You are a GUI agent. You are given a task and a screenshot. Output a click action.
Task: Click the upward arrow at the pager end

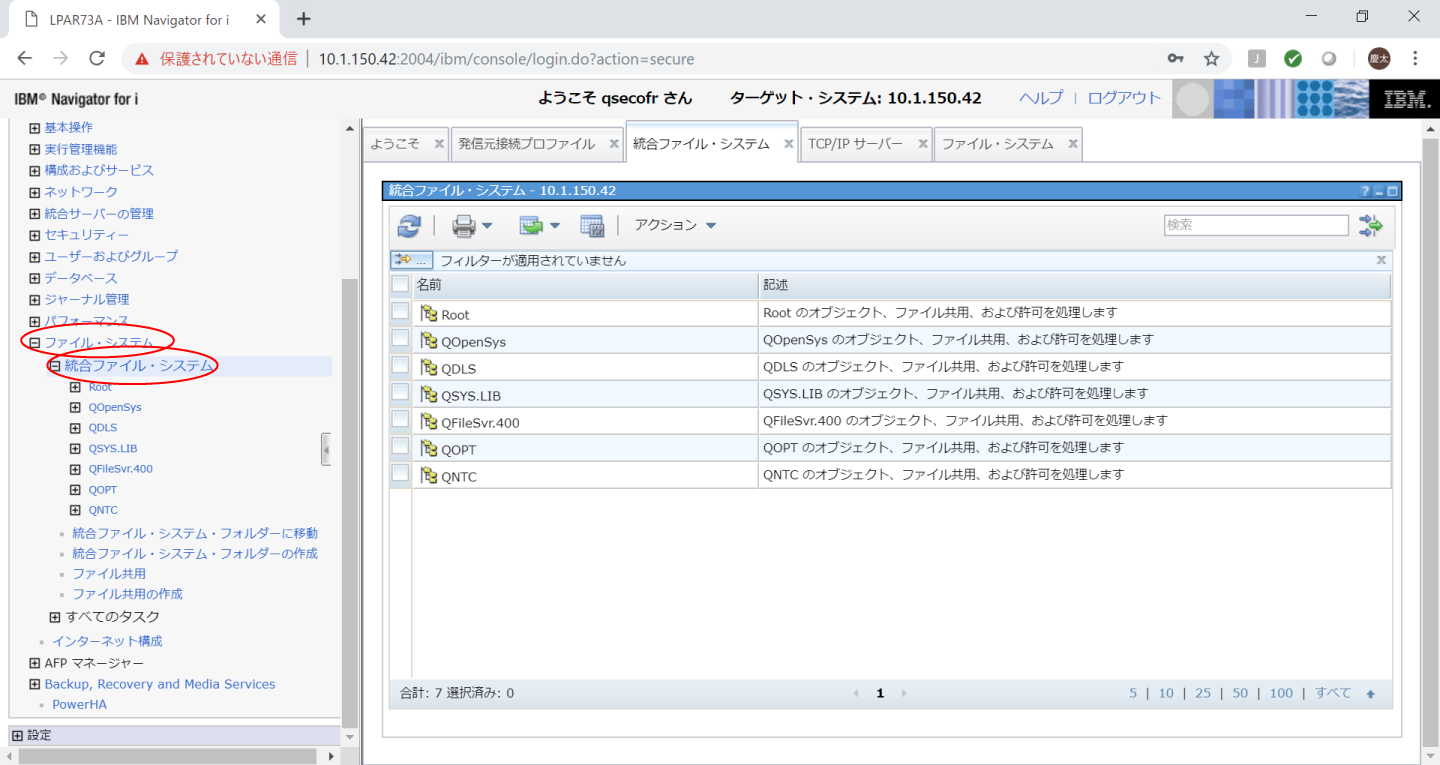[x=1371, y=694]
